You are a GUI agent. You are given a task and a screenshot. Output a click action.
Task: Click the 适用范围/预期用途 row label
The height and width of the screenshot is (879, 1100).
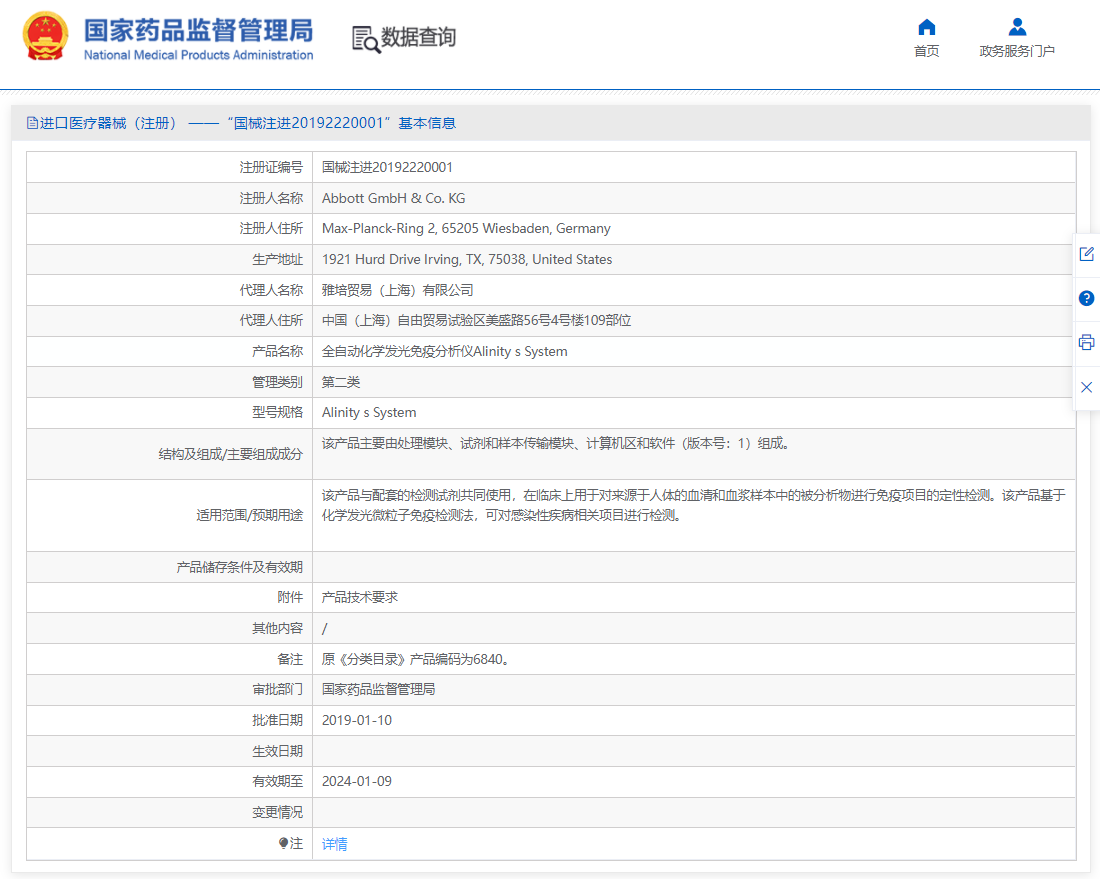coord(250,516)
